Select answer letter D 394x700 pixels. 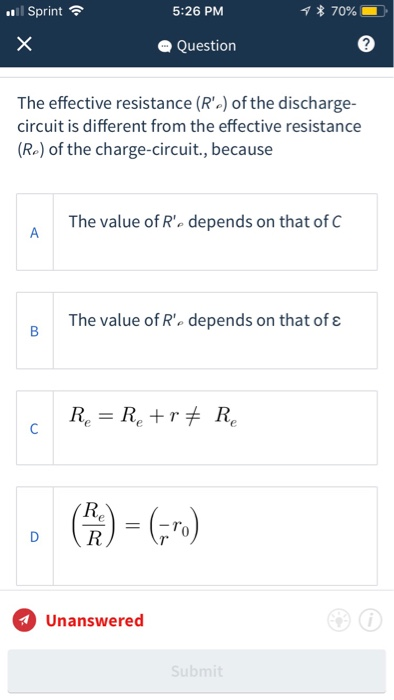pyautogui.click(x=34, y=537)
